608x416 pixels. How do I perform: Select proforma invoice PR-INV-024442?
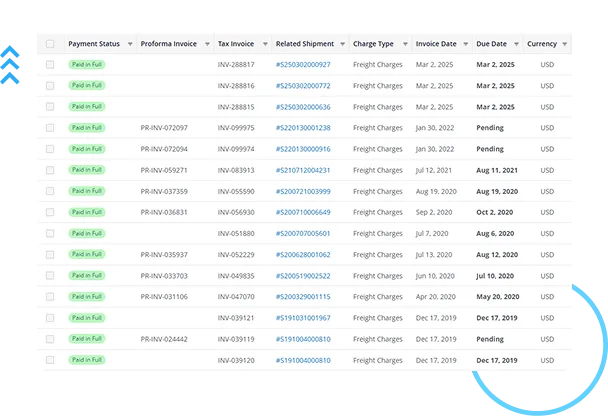(x=164, y=339)
